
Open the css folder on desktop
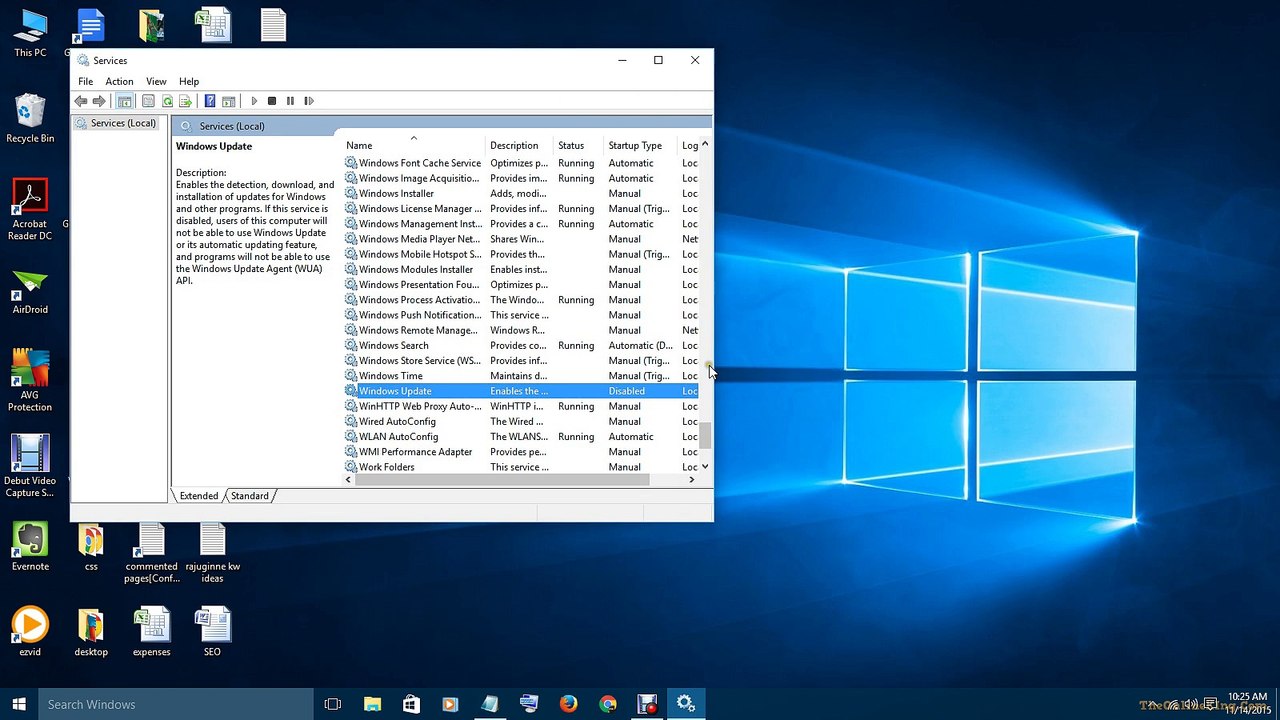[91, 547]
